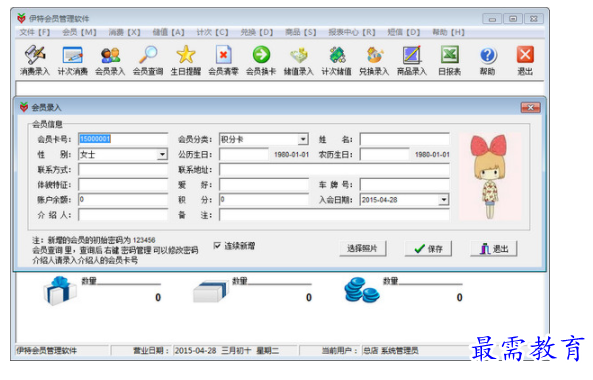The height and width of the screenshot is (380, 593).
Task: Open the 报表中心 [R] menu
Action: [352, 32]
